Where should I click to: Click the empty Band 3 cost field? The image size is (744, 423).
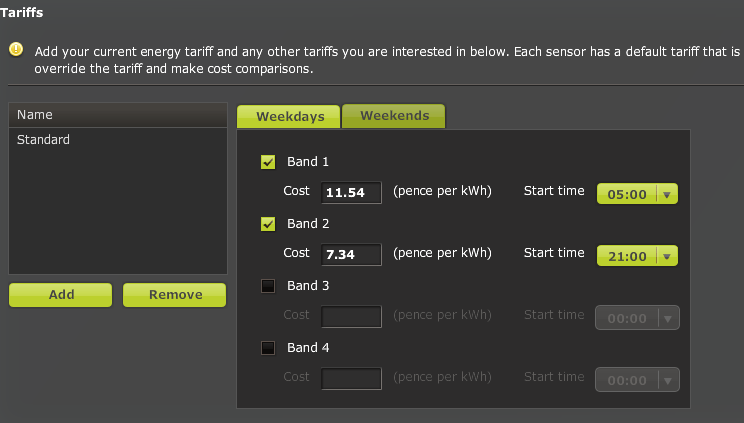click(351, 317)
